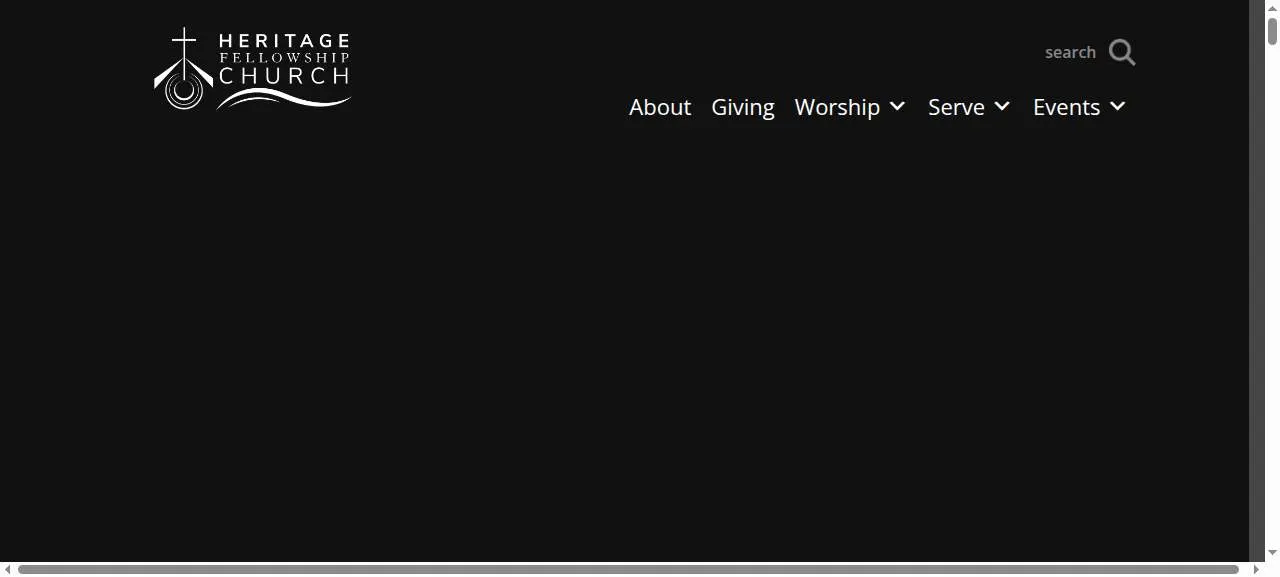Viewport: 1280px width, 577px height.
Task: Click the vertical scrollbar thumb
Action: click(x=1272, y=31)
